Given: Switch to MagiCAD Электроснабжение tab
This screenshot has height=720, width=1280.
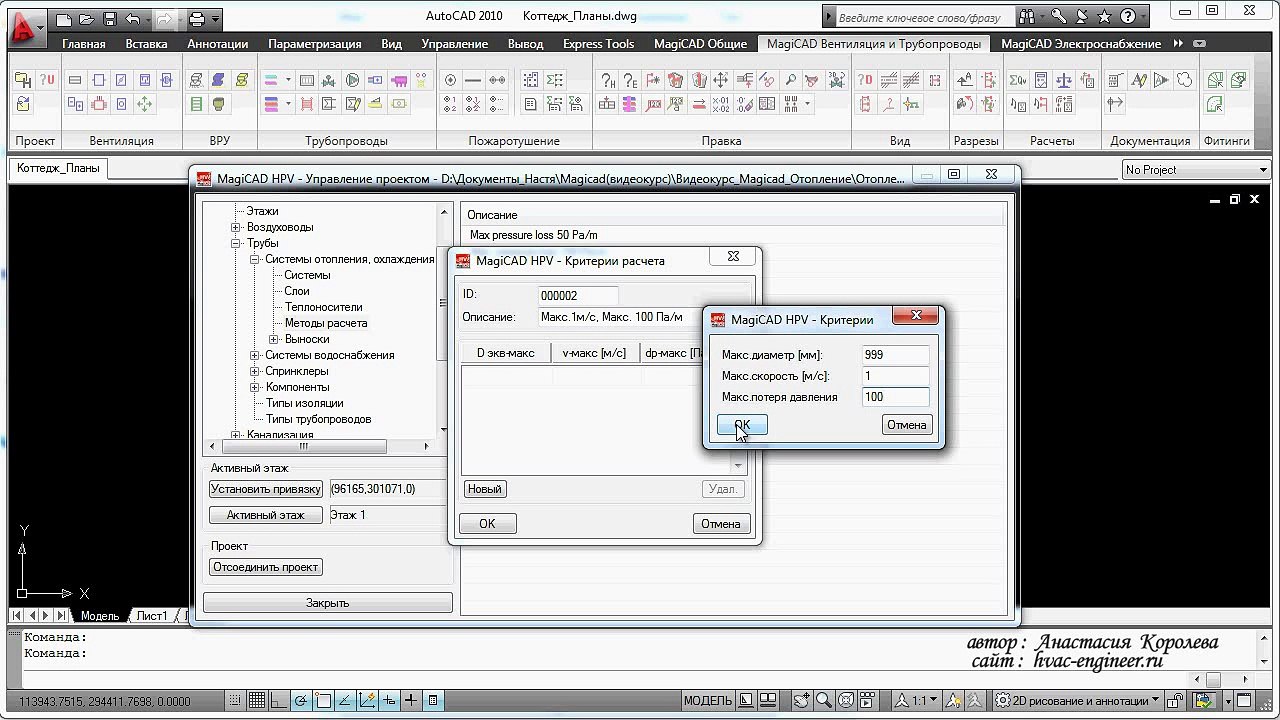Looking at the screenshot, I should pos(1081,44).
